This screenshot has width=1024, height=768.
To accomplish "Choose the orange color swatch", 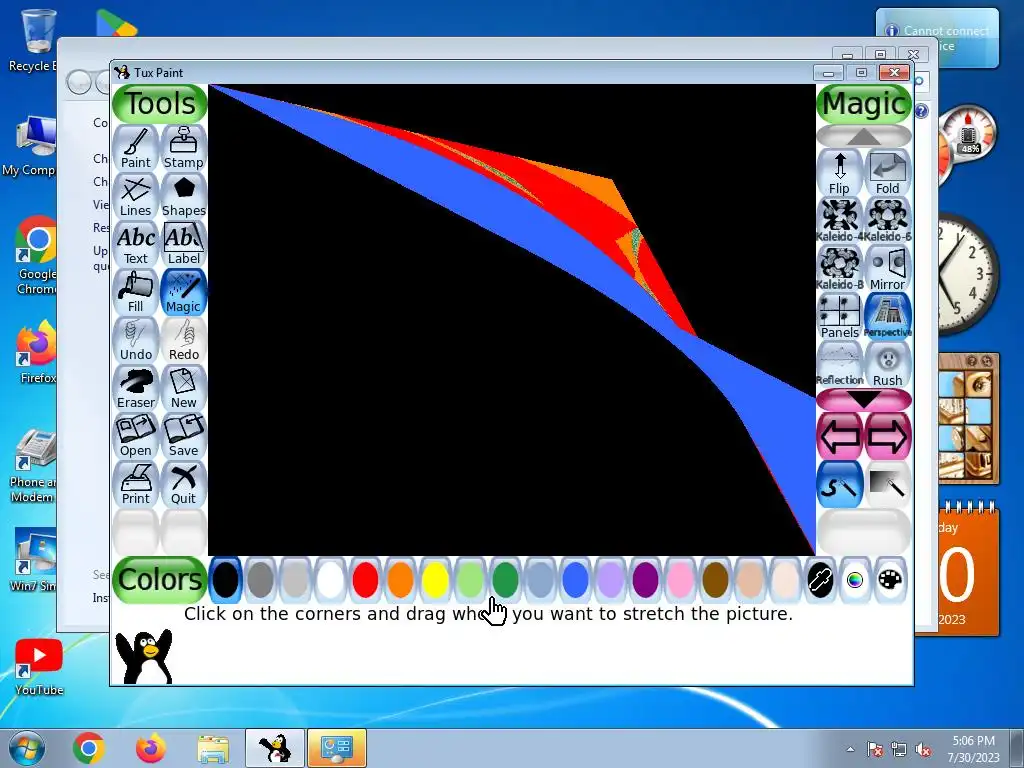I will pos(400,580).
